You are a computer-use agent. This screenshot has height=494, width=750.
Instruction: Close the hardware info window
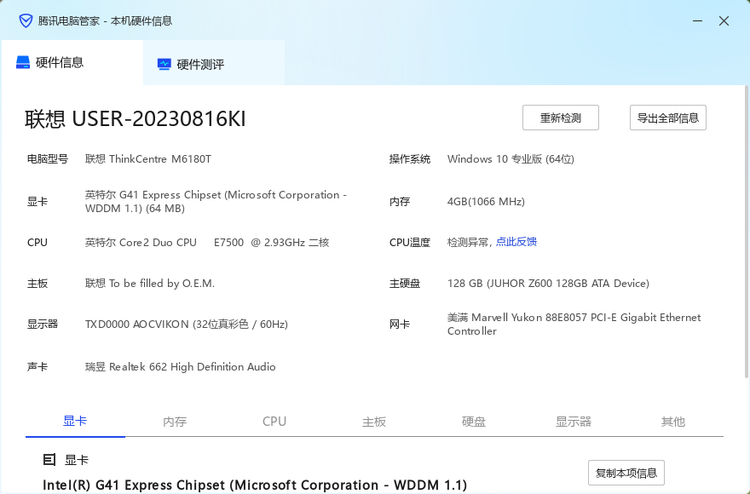click(724, 20)
